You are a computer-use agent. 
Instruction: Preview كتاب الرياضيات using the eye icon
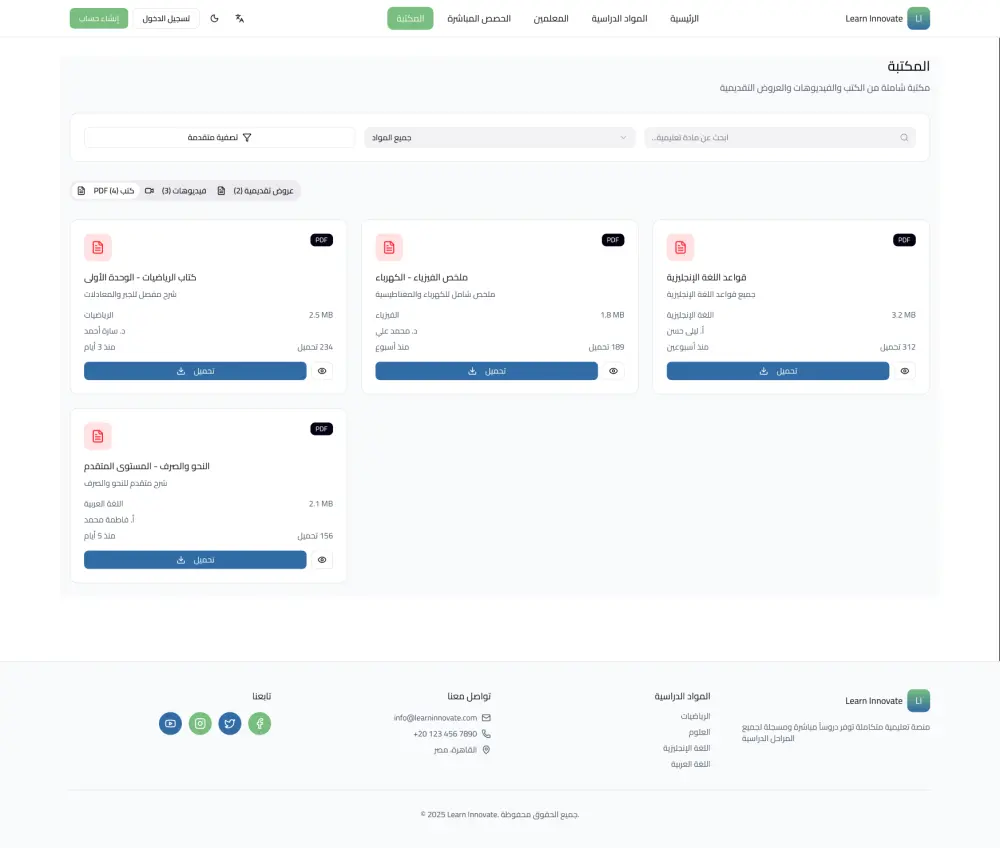click(x=322, y=370)
